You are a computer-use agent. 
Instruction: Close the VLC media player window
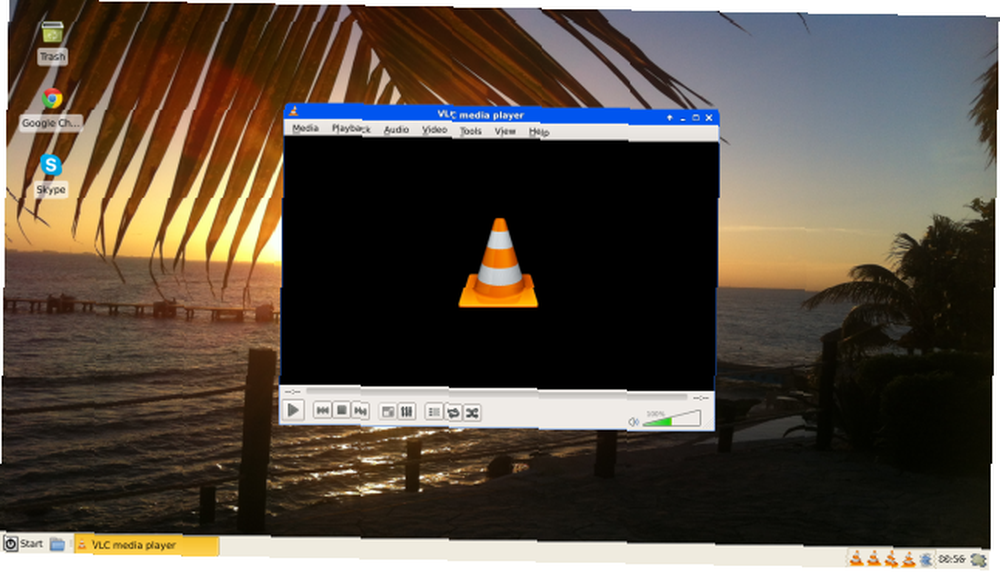pos(709,118)
